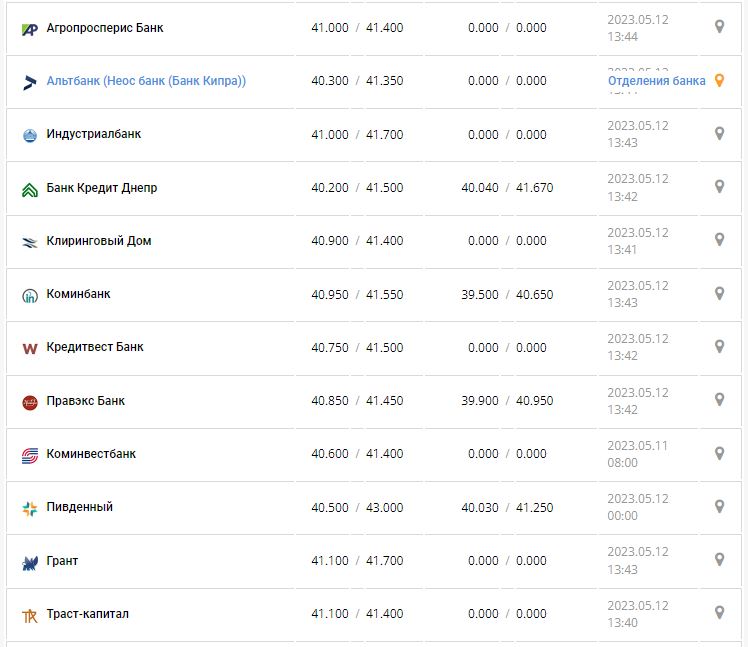The height and width of the screenshot is (647, 748).
Task: Click the Агропросперис Банк logo icon
Action: pyautogui.click(x=30, y=29)
